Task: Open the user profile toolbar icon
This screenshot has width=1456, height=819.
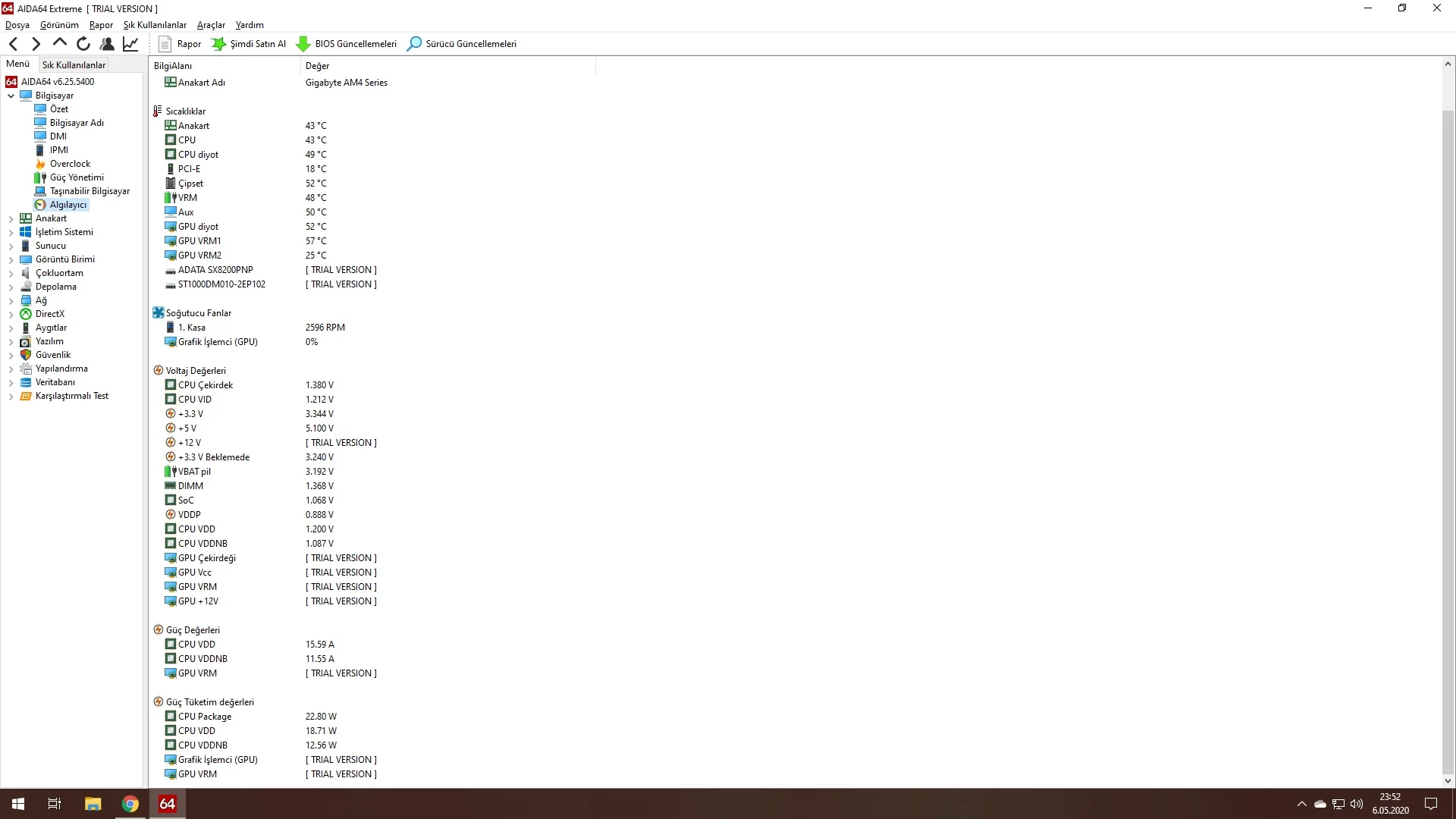Action: tap(107, 44)
